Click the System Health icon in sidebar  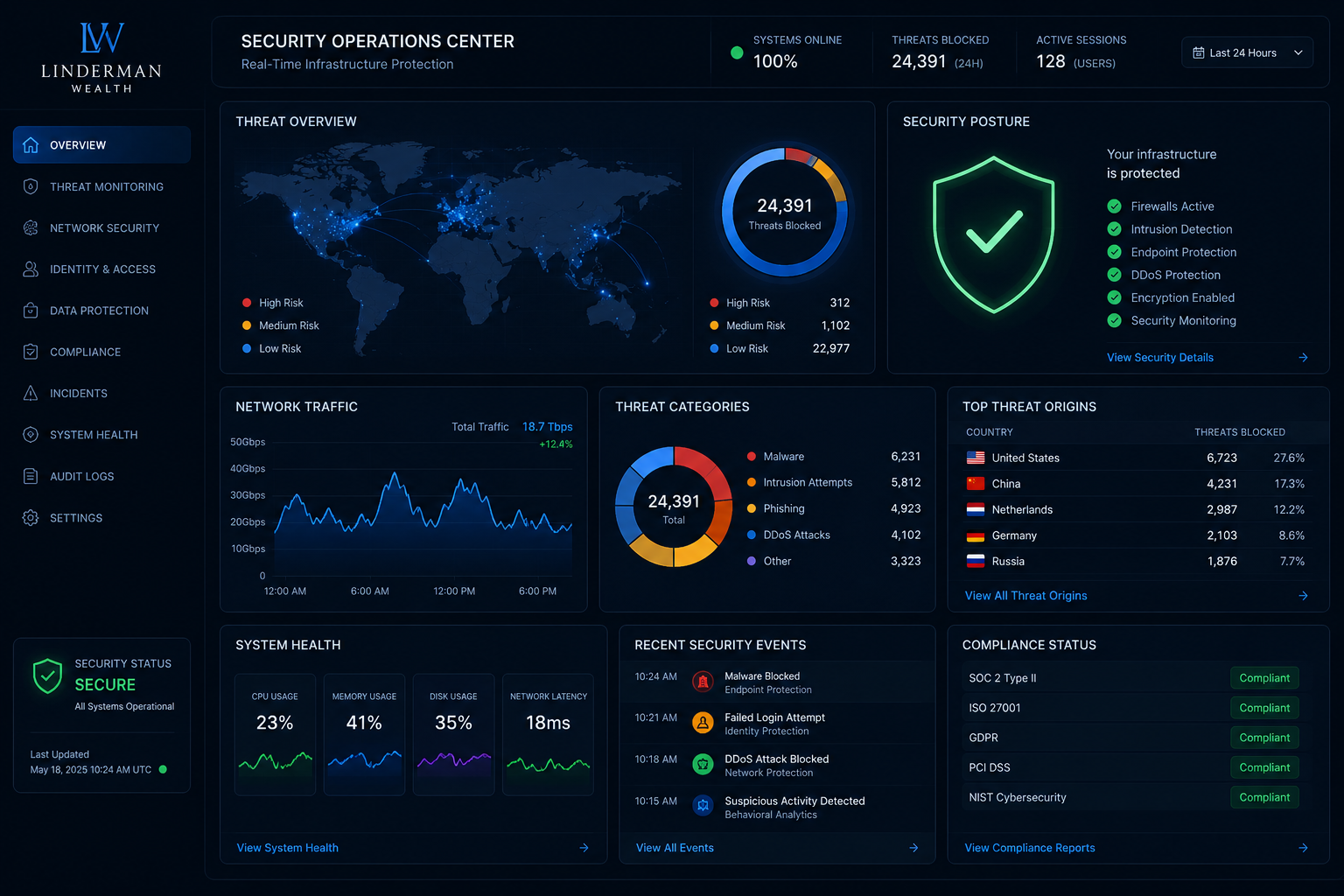31,434
